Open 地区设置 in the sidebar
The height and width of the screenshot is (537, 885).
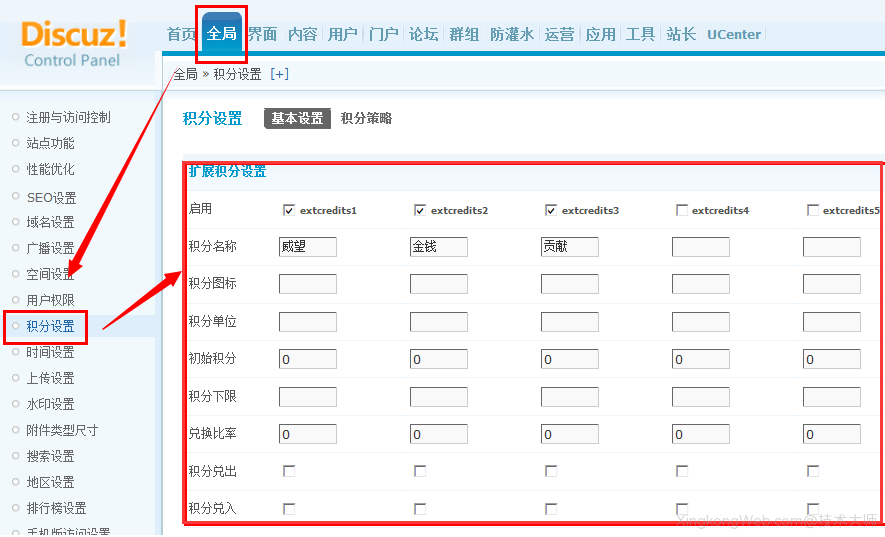50,482
